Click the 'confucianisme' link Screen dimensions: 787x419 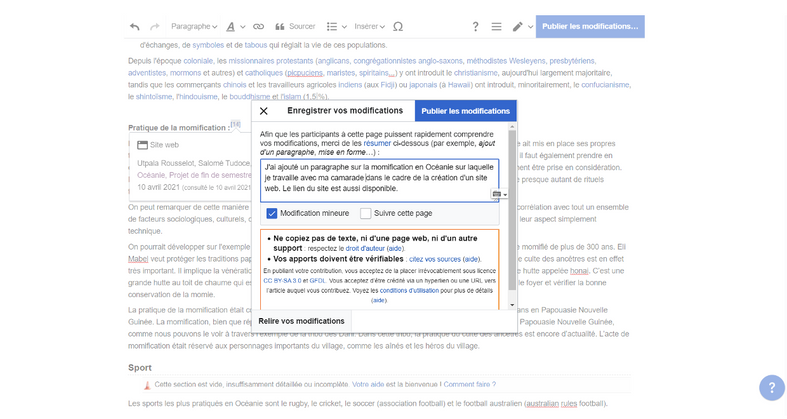tap(605, 85)
